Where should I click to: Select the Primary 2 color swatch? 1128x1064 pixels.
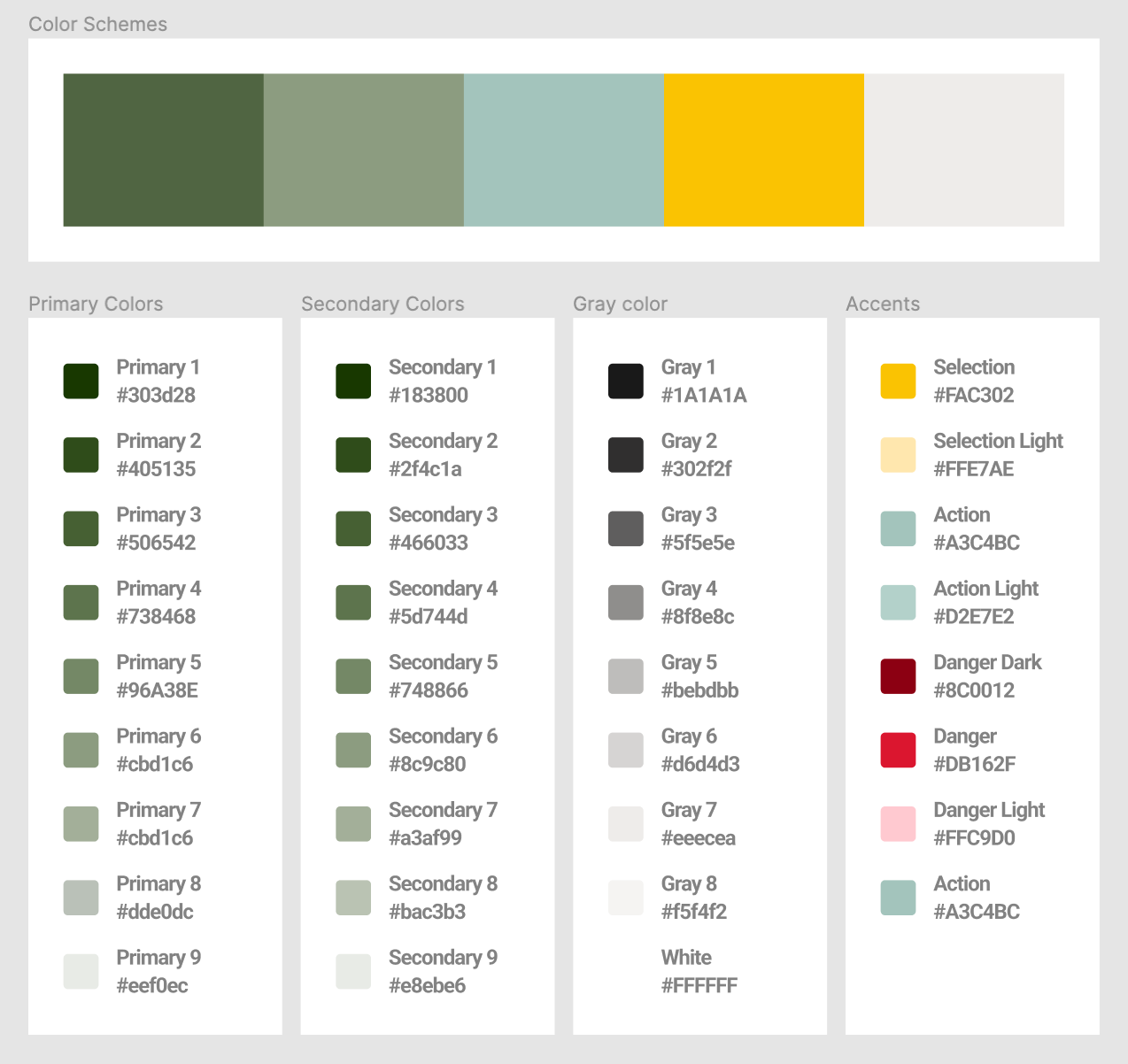(81, 455)
